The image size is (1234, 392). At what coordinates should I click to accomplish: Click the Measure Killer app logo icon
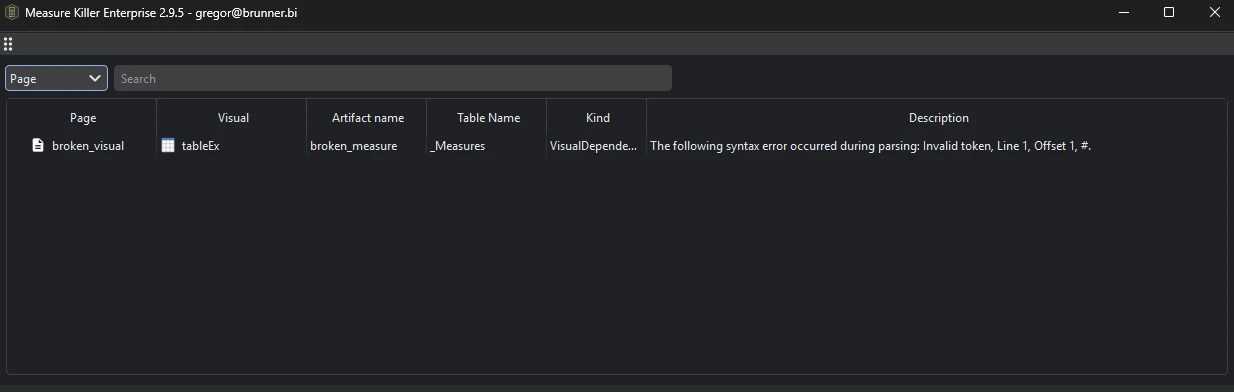pos(13,13)
